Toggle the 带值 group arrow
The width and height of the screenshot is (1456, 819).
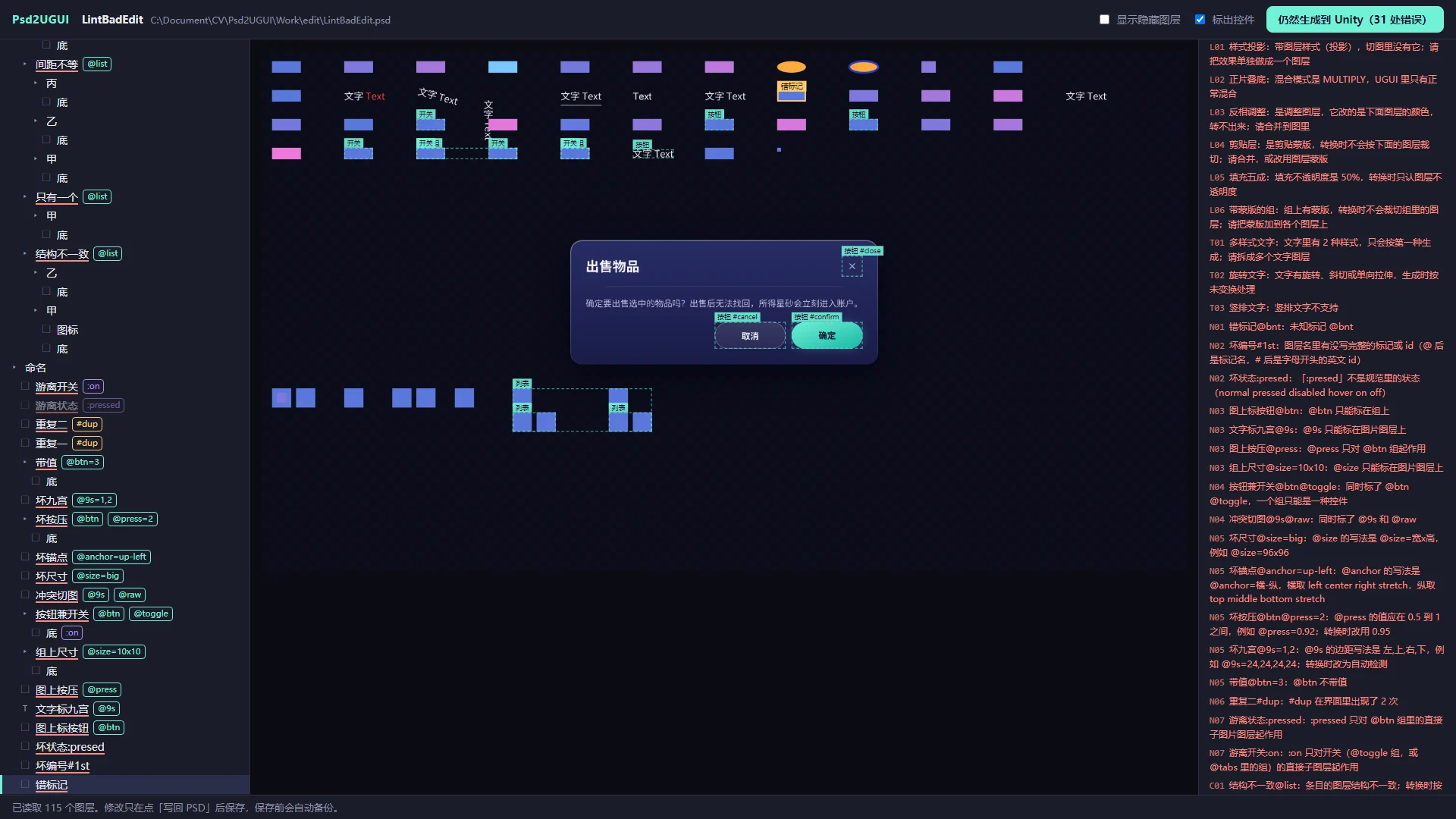click(25, 462)
